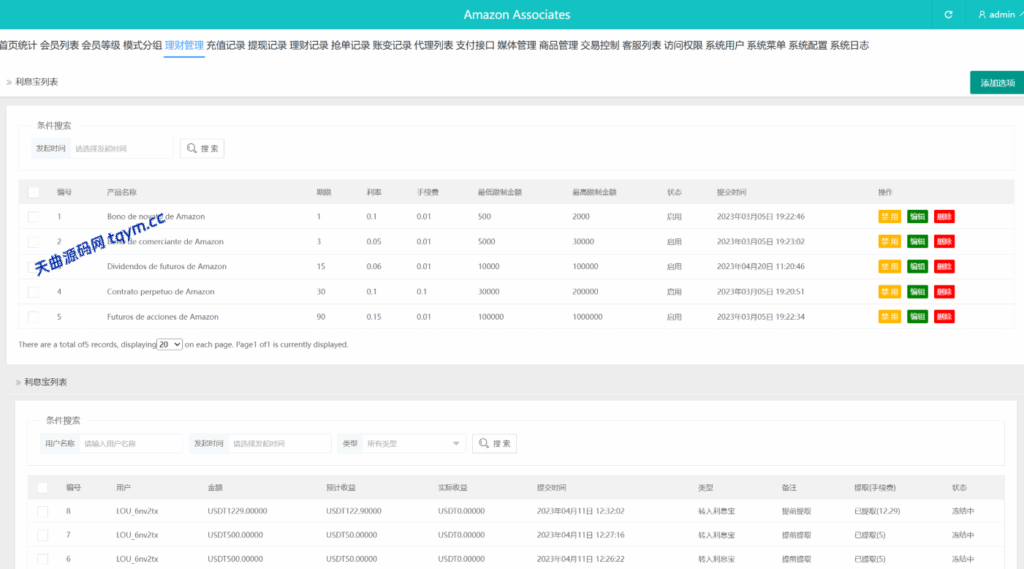This screenshot has width=1024, height=569.
Task: Open the admin account dropdown
Action: click(1000, 14)
